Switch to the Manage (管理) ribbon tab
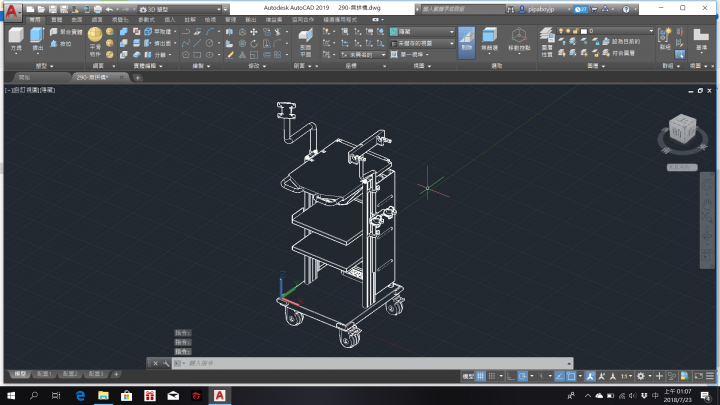 point(230,20)
